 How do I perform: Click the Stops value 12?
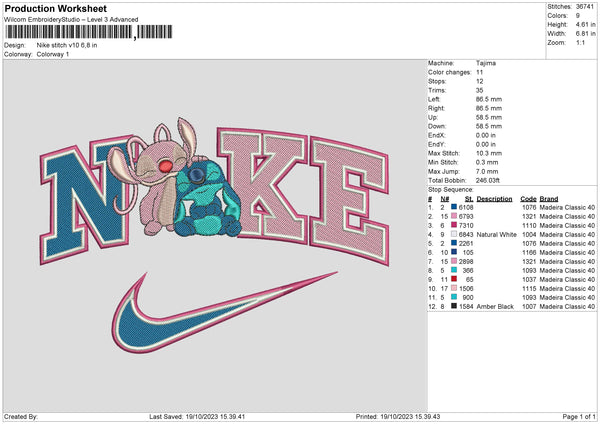479,81
